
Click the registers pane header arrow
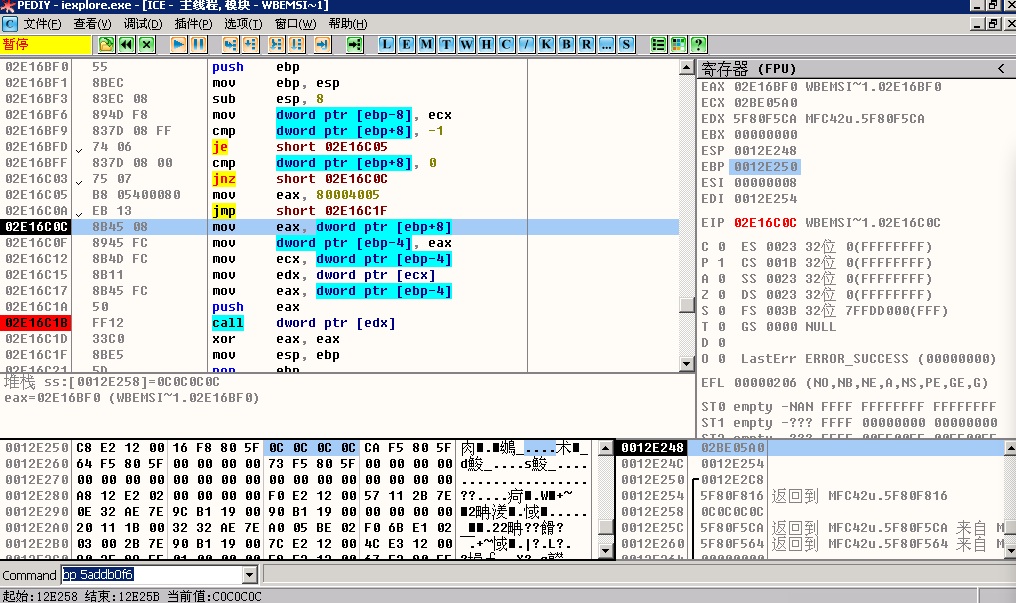pos(1001,68)
